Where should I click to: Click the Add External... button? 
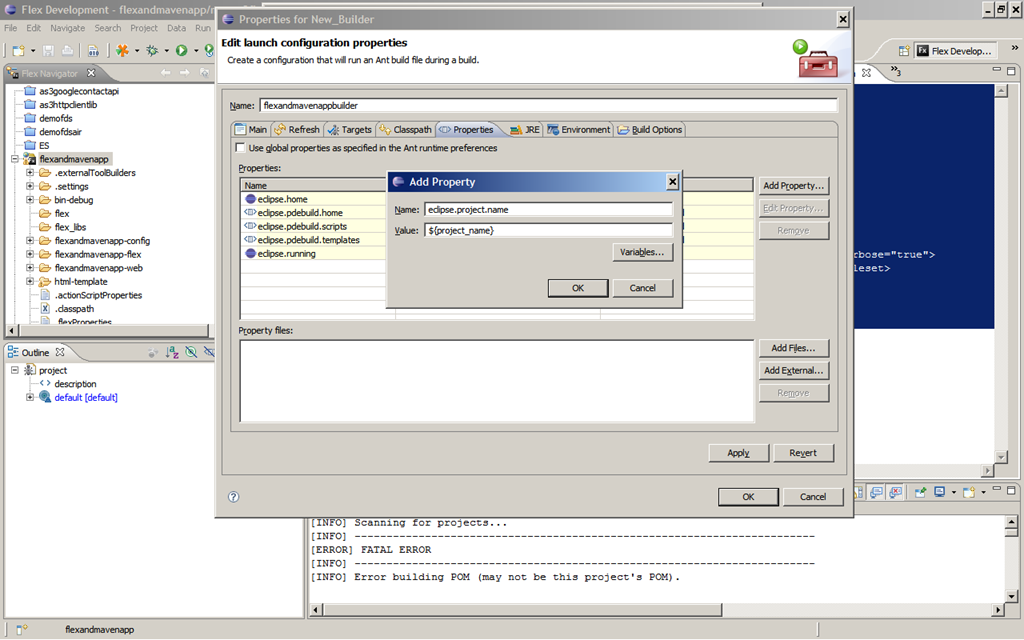pos(793,370)
